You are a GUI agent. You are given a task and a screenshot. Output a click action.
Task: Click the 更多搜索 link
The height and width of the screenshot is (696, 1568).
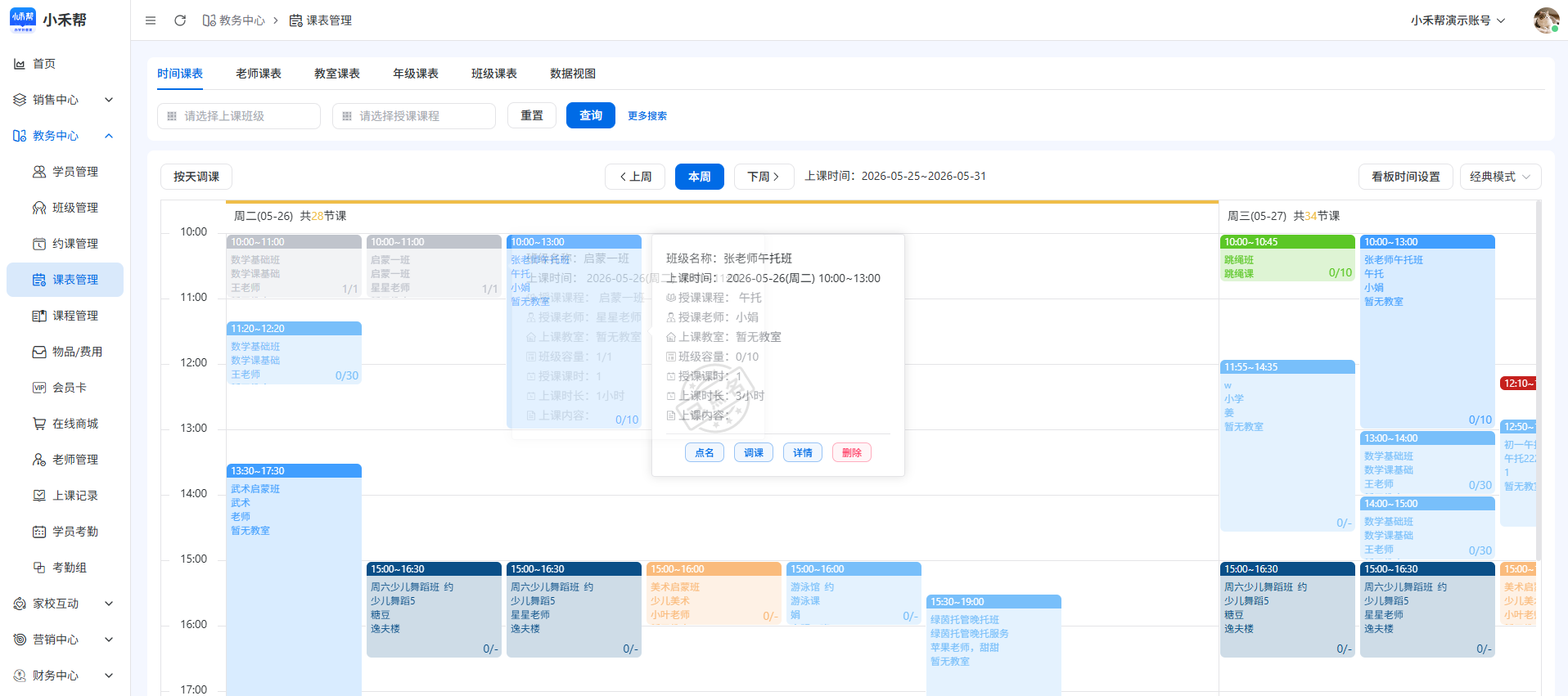click(x=647, y=116)
